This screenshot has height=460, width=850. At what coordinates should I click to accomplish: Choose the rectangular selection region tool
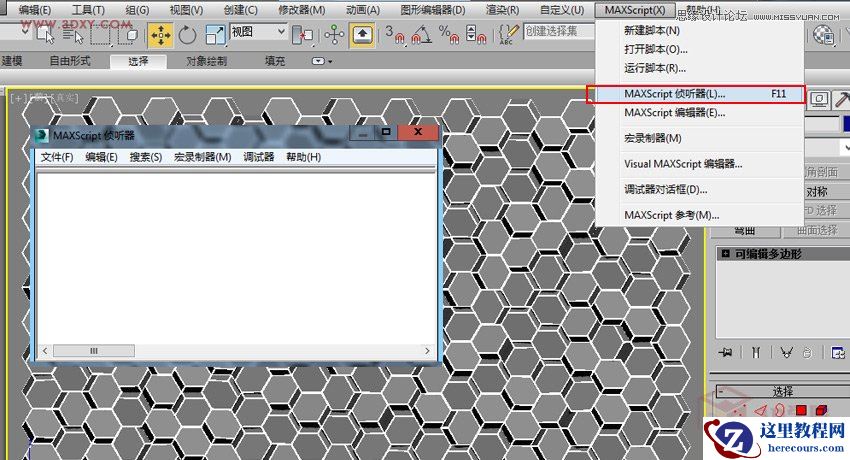point(100,35)
